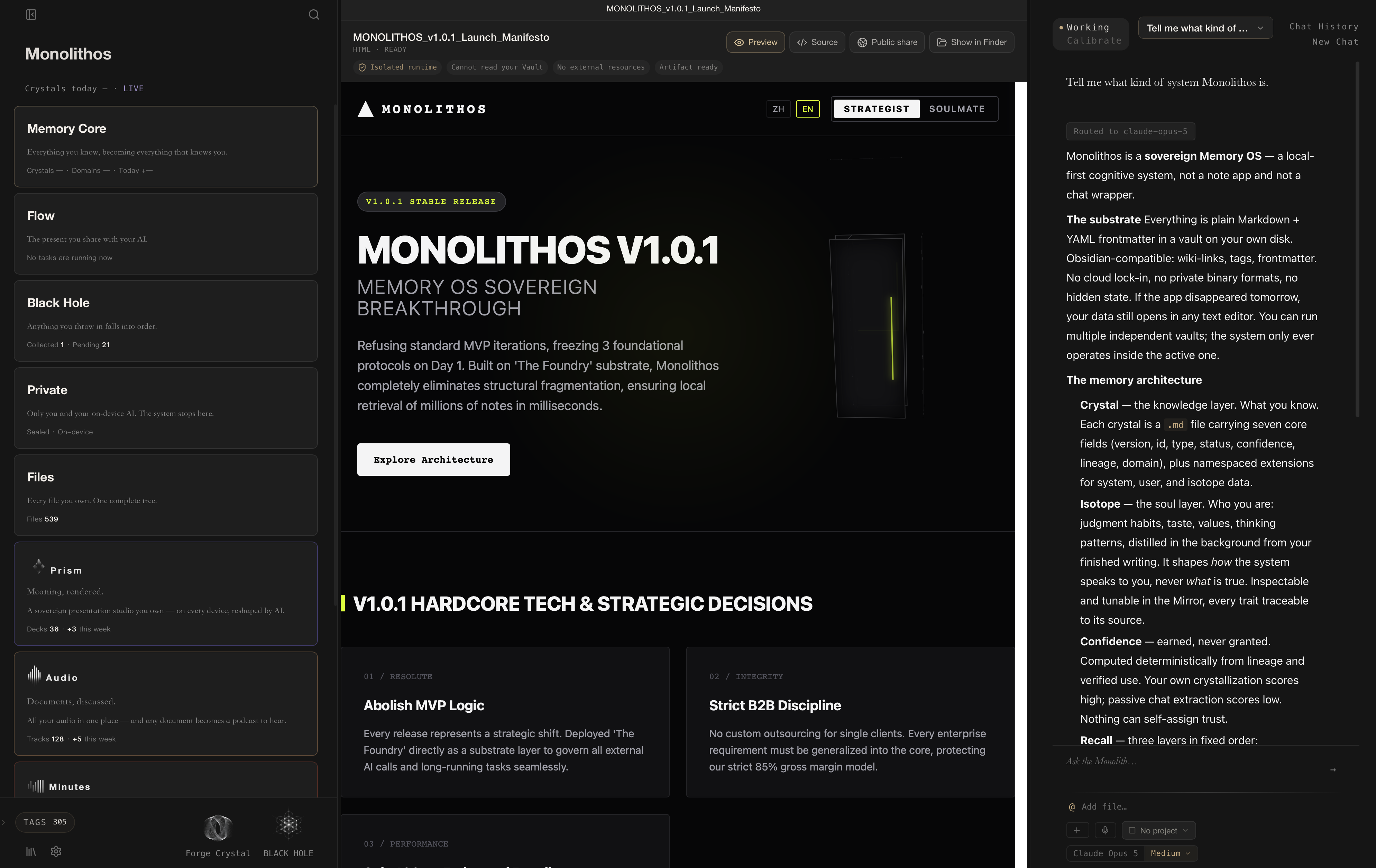Click the Prism diamond icon
The width and height of the screenshot is (1376, 868).
point(38,566)
